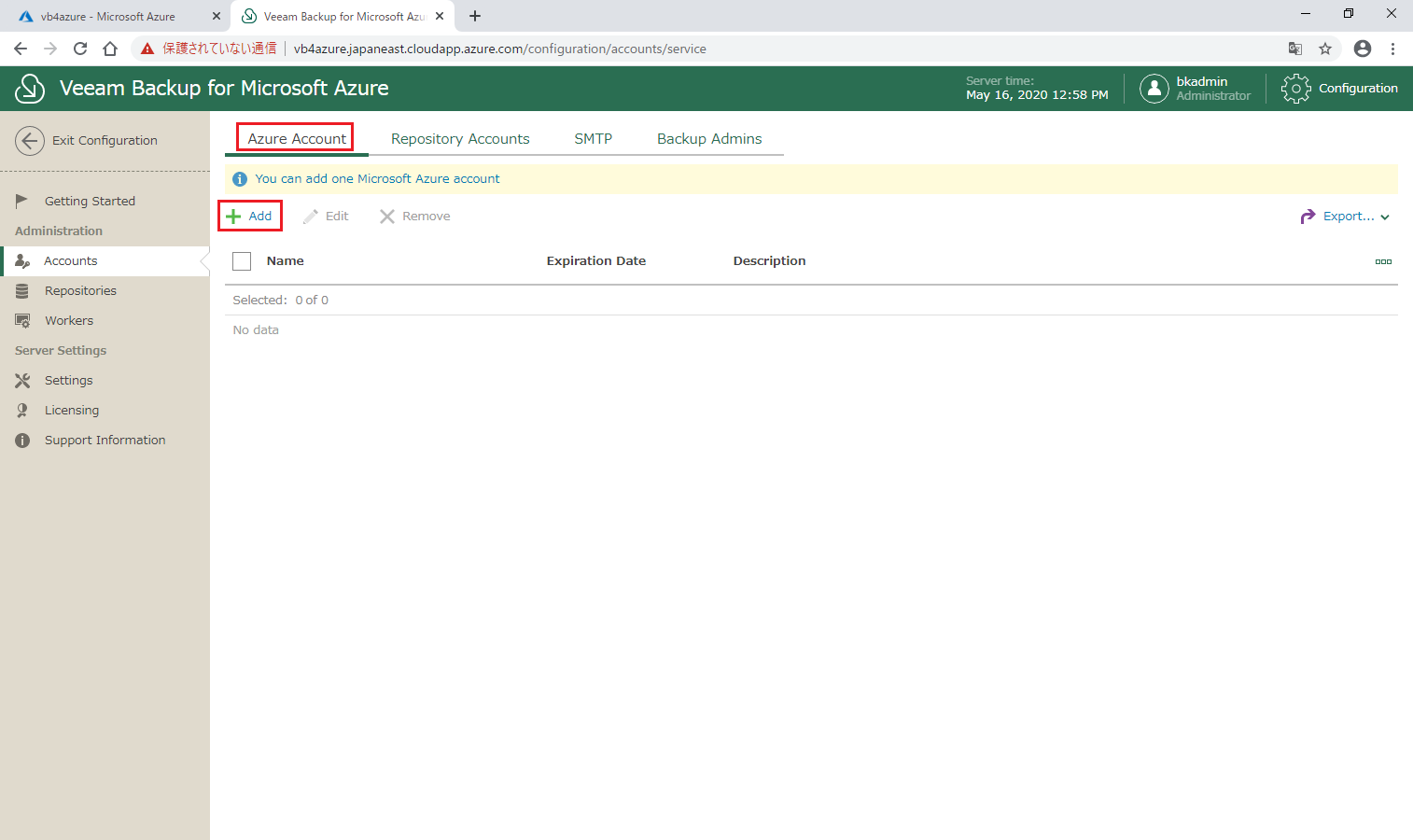Open the Chrome profile icon
This screenshot has height=840, width=1413.
[x=1363, y=49]
